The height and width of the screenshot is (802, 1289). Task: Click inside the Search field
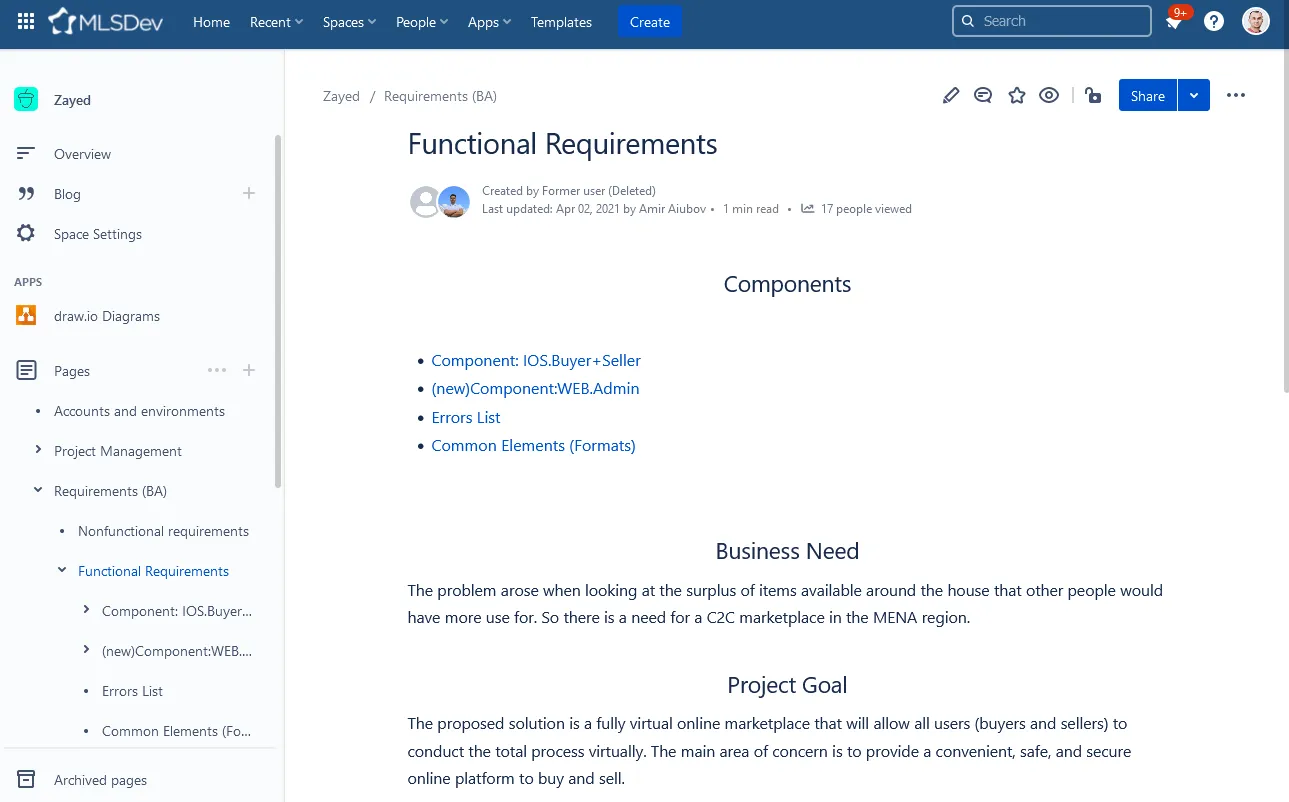1050,21
